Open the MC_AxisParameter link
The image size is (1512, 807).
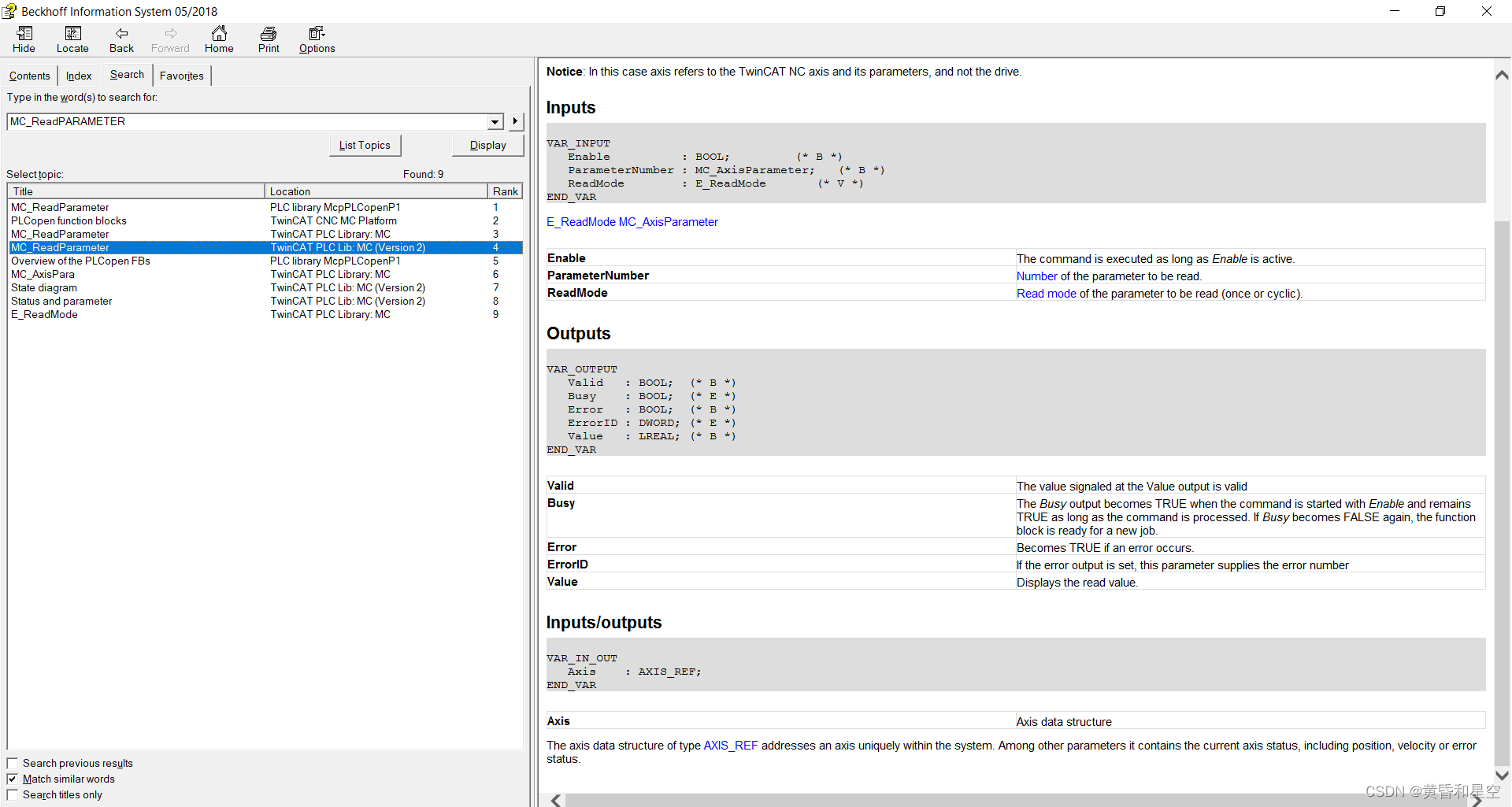669,222
